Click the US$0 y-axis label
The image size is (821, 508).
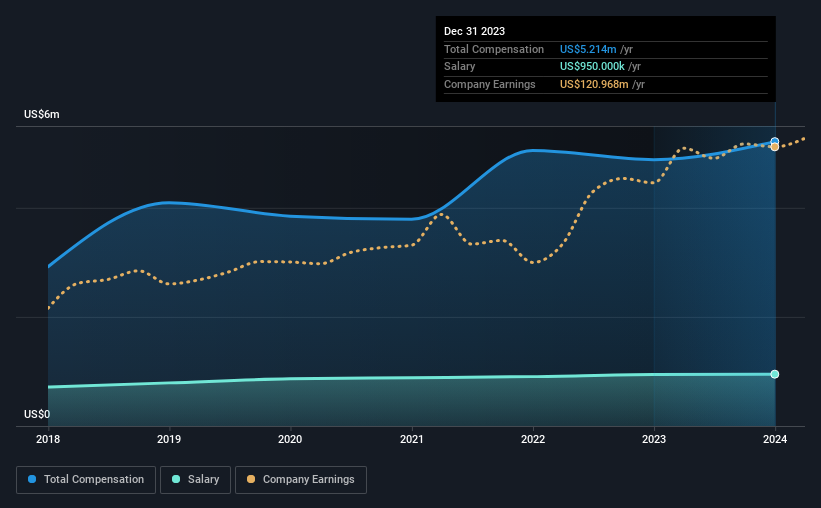click(x=37, y=414)
